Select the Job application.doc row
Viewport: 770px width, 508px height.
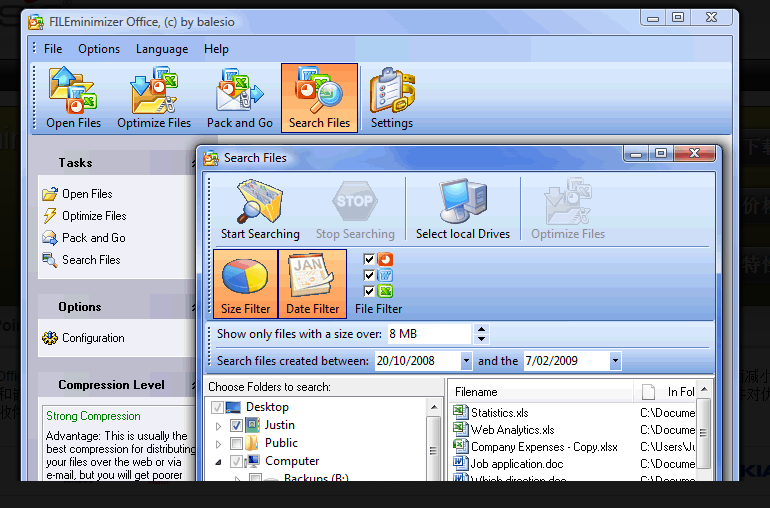pos(574,464)
